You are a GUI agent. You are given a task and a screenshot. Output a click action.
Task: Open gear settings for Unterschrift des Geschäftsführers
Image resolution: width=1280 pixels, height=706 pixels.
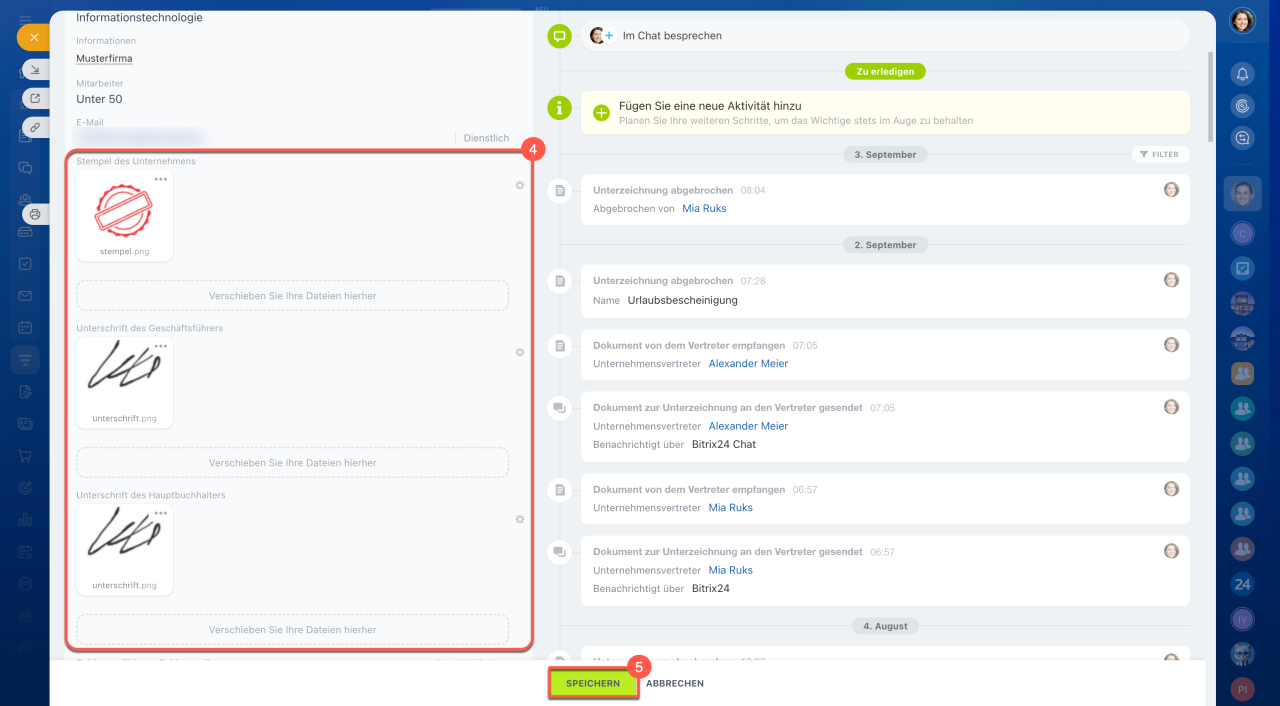click(x=519, y=352)
